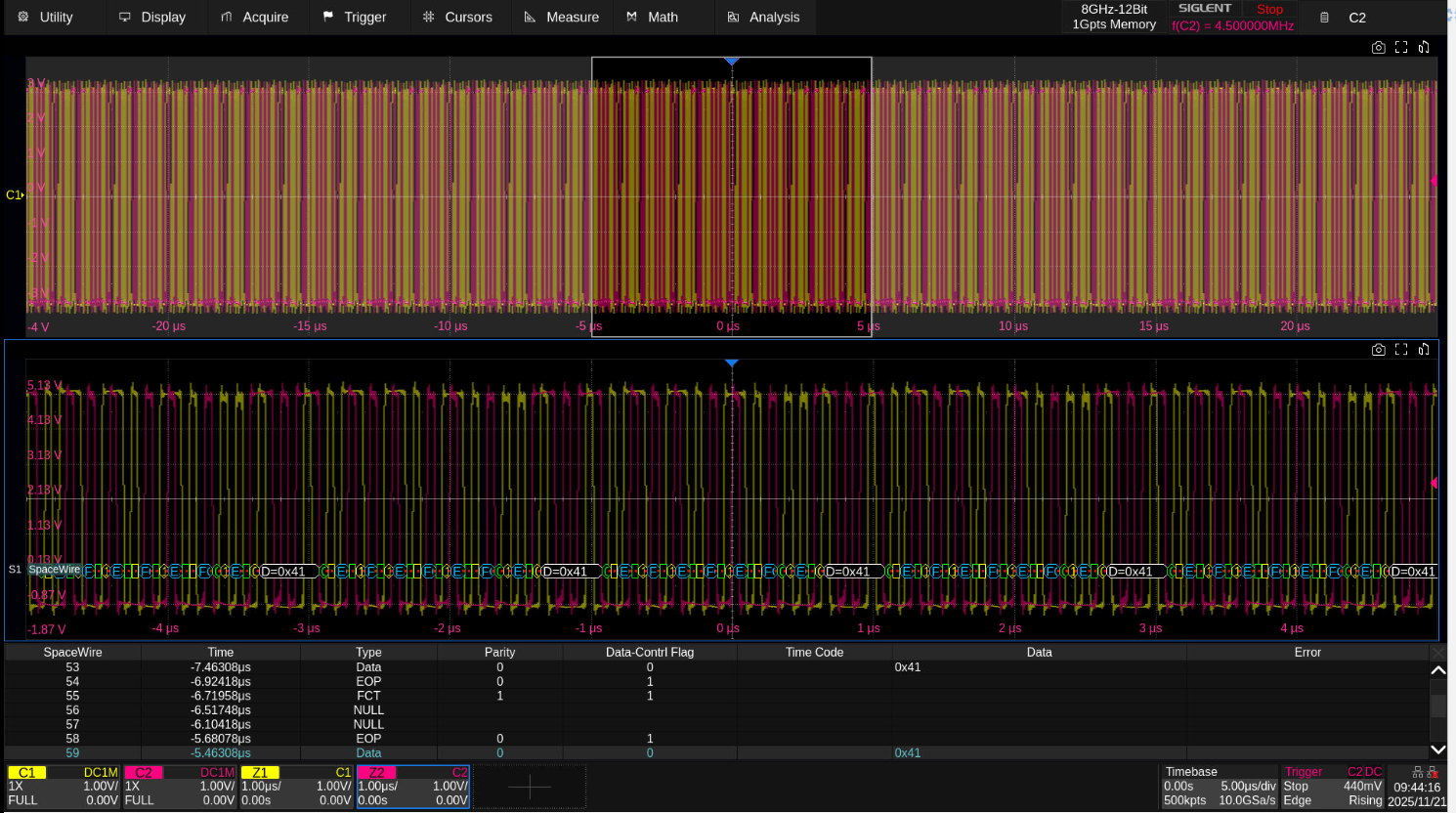Screen dimensions: 1456x813
Task: Expand the lower zoom window to fullscreen
Action: click(x=1401, y=350)
